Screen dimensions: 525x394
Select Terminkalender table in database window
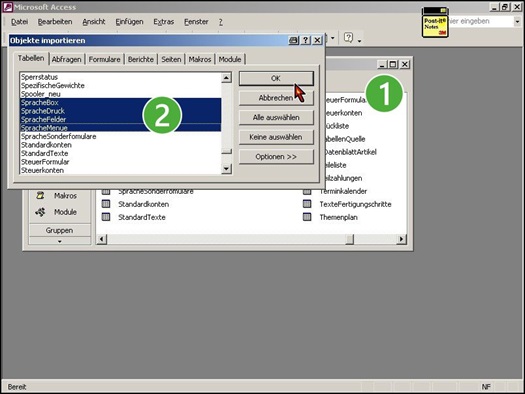[343, 191]
